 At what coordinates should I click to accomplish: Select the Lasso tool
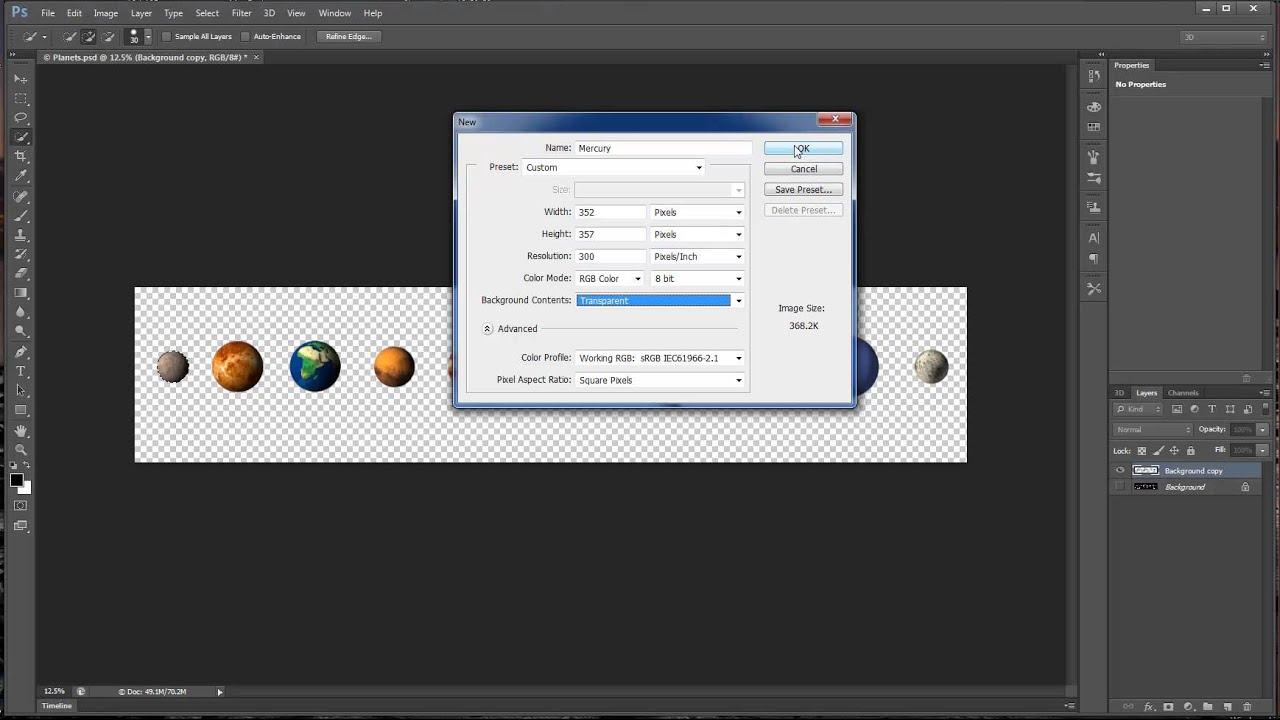click(21, 117)
